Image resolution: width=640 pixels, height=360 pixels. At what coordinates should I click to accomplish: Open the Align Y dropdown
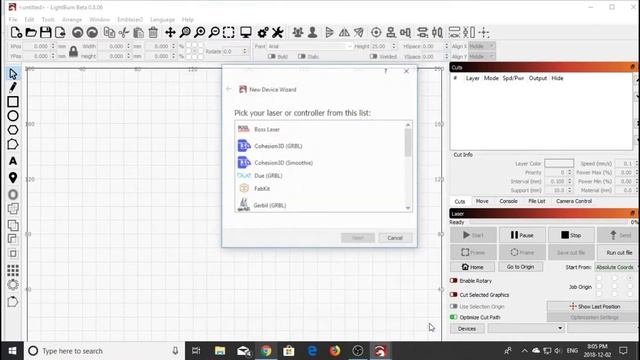[x=482, y=56]
